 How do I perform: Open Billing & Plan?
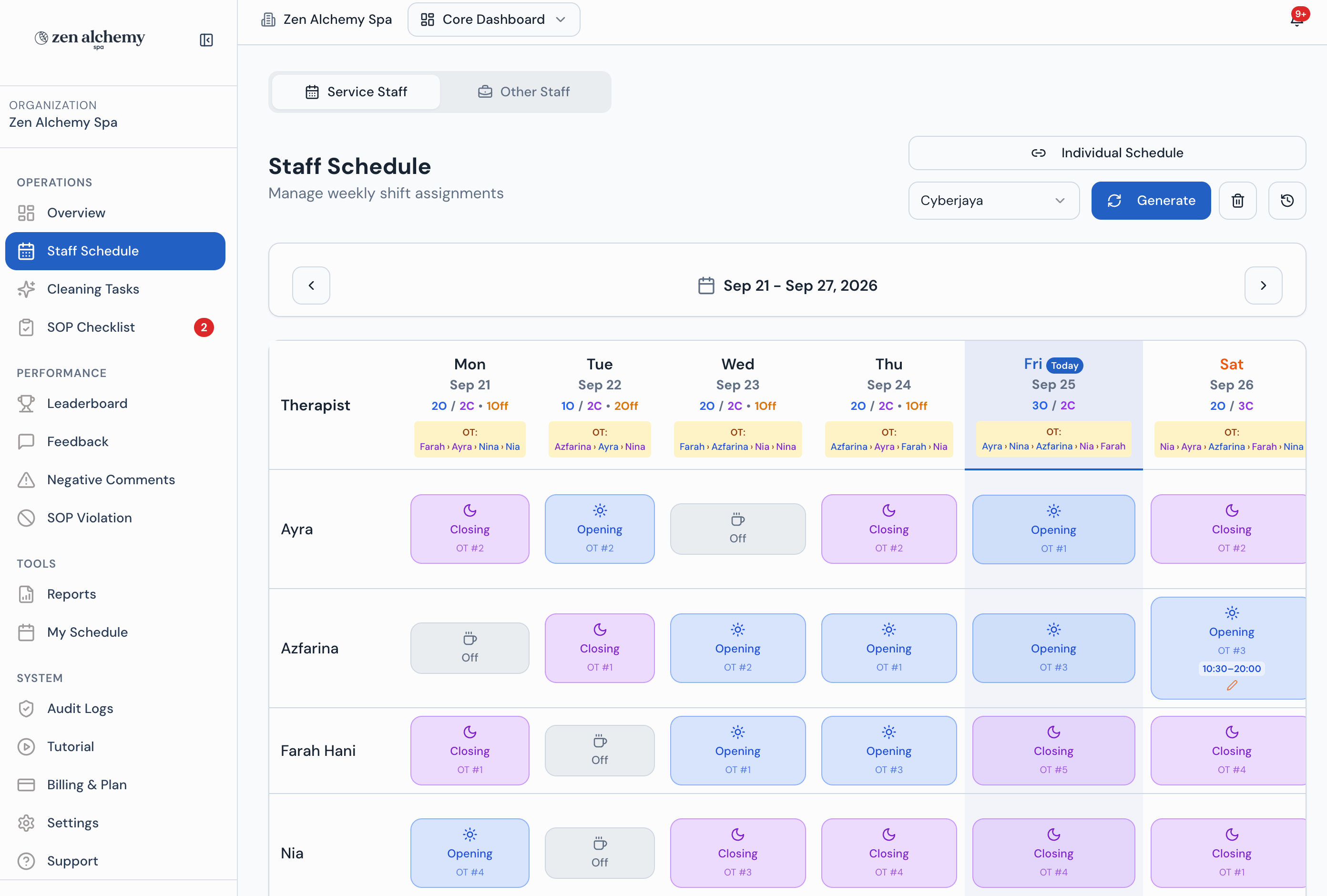(x=115, y=784)
